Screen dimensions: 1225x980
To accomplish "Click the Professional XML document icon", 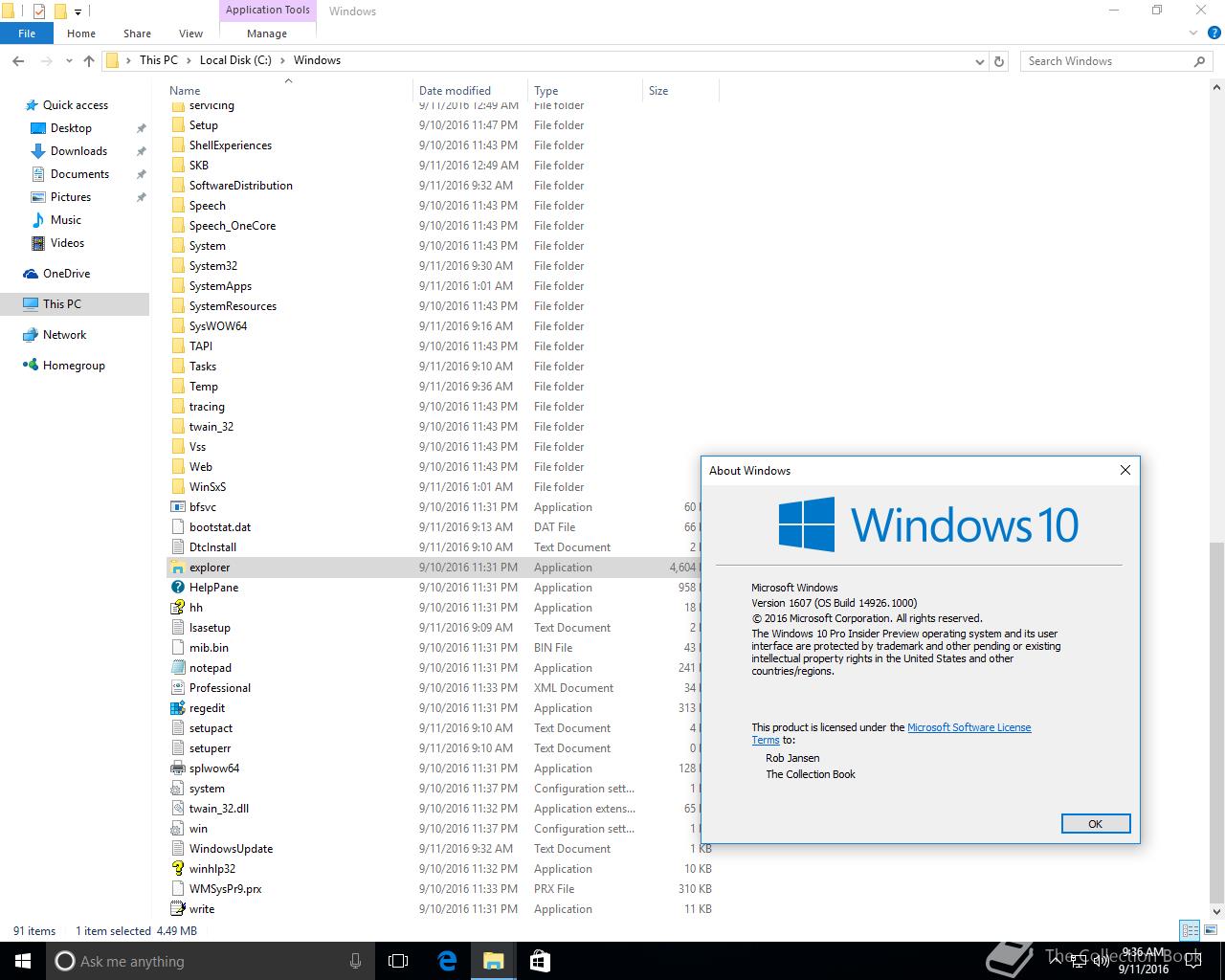I will pos(177,688).
